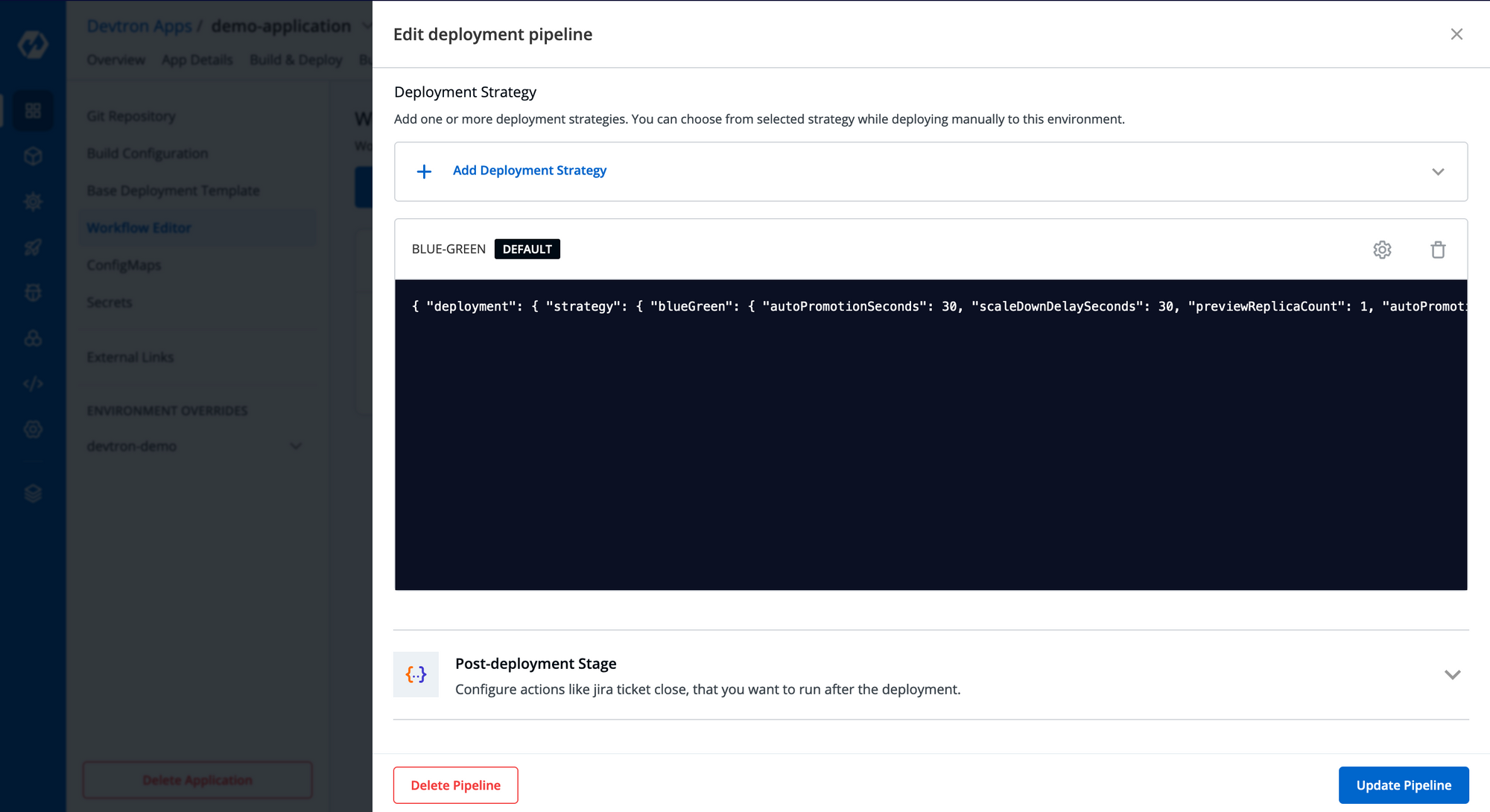Click the Post-deployment Stage curly braces icon

pyautogui.click(x=416, y=674)
